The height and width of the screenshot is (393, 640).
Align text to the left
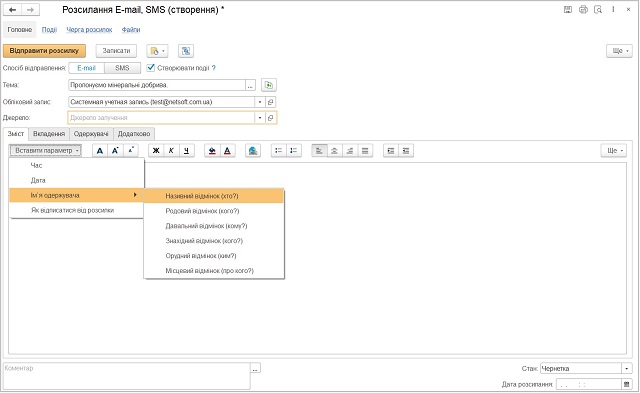[319, 151]
